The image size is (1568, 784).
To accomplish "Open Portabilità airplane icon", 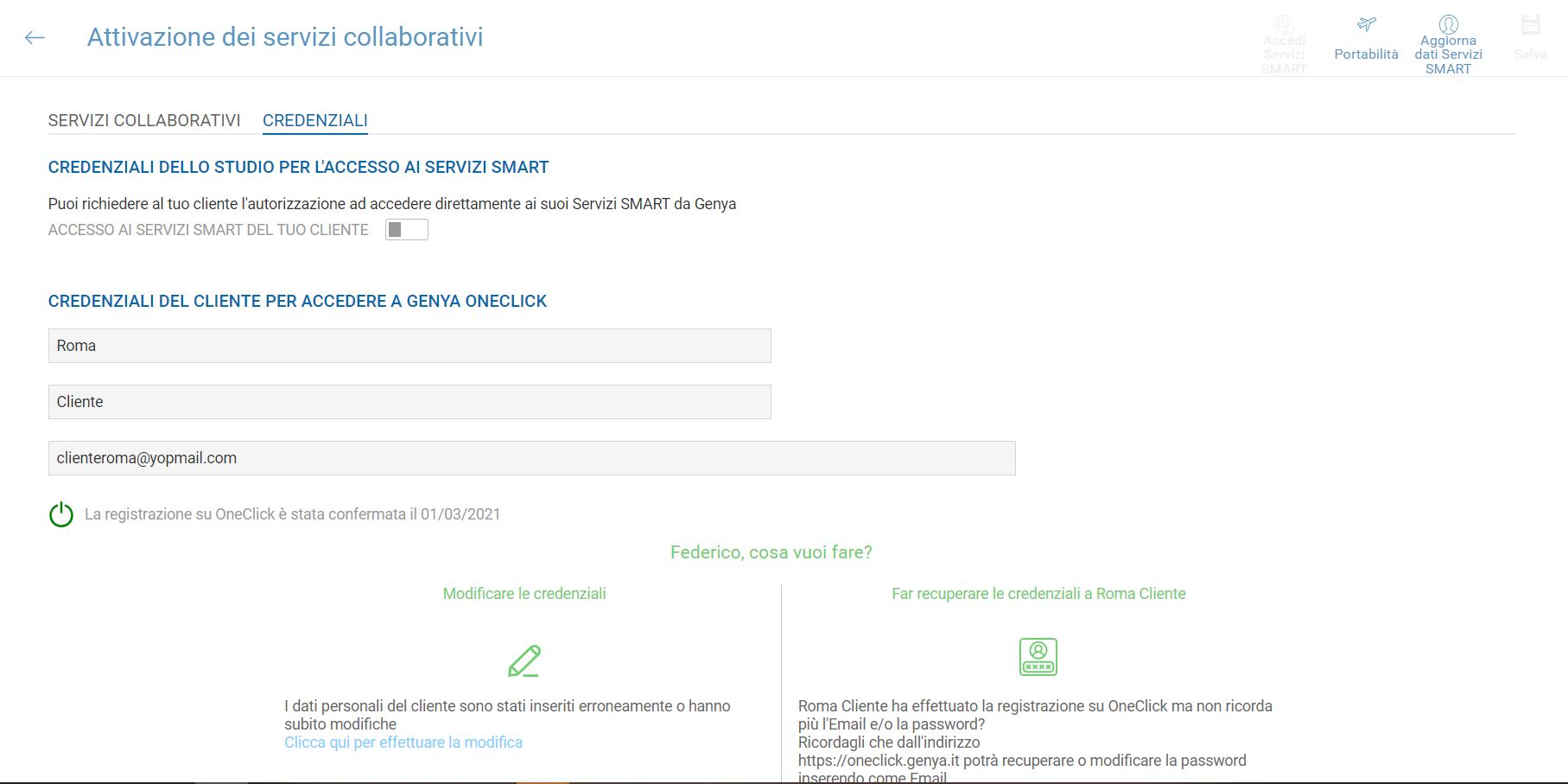I will (x=1366, y=24).
